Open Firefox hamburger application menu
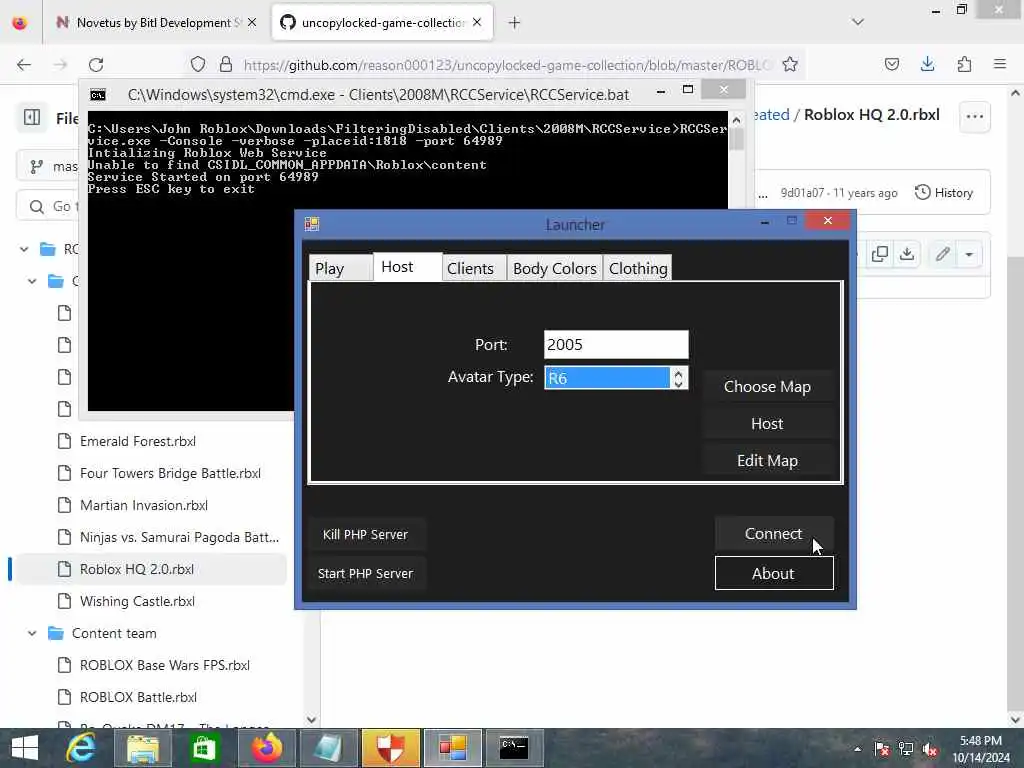 [x=1000, y=64]
